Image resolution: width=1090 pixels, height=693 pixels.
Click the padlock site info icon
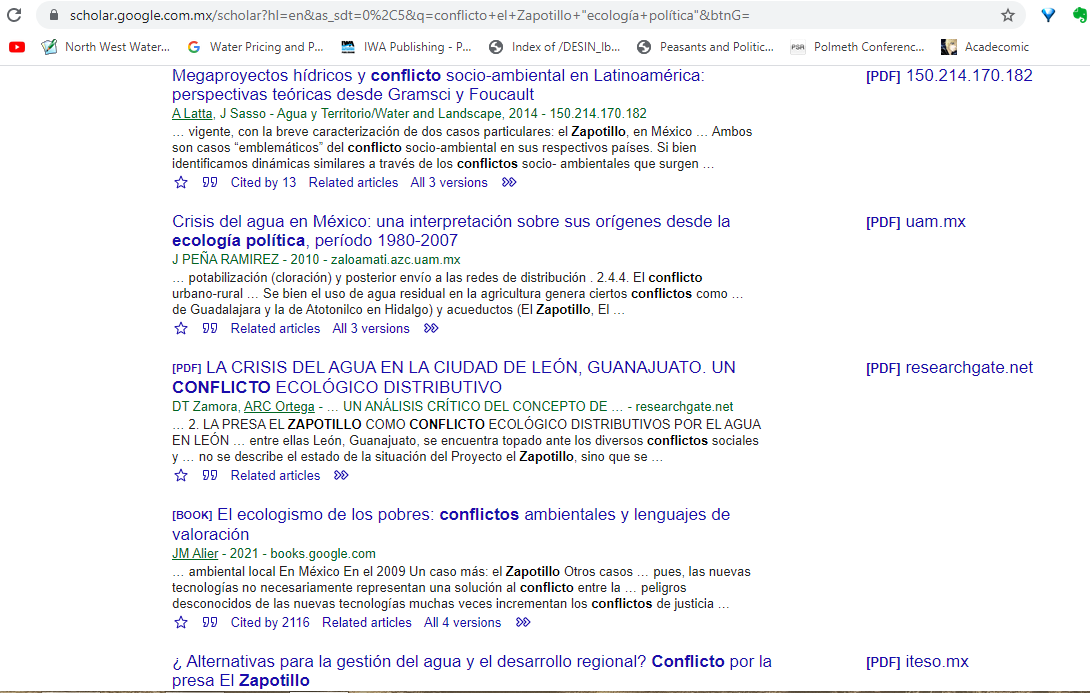pos(54,15)
